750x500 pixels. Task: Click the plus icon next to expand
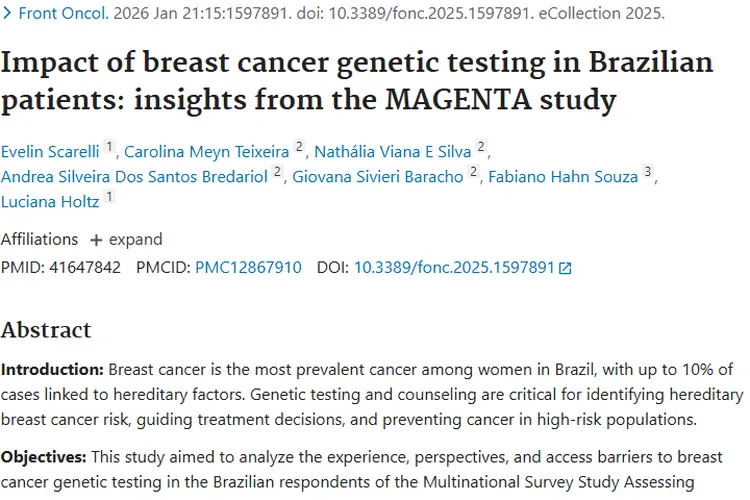96,240
